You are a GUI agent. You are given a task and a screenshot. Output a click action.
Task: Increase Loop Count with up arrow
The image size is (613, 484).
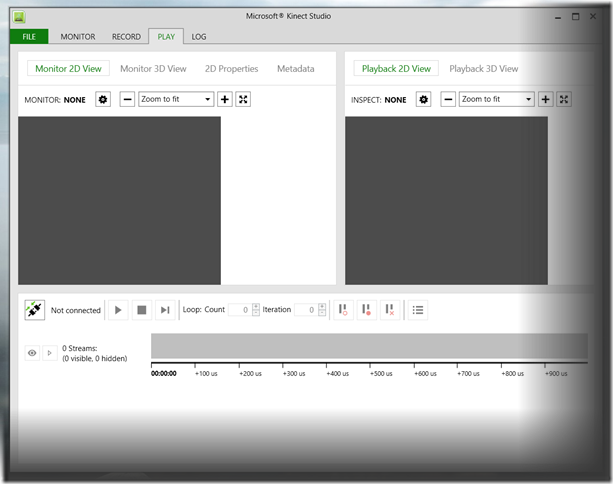[x=256, y=307]
